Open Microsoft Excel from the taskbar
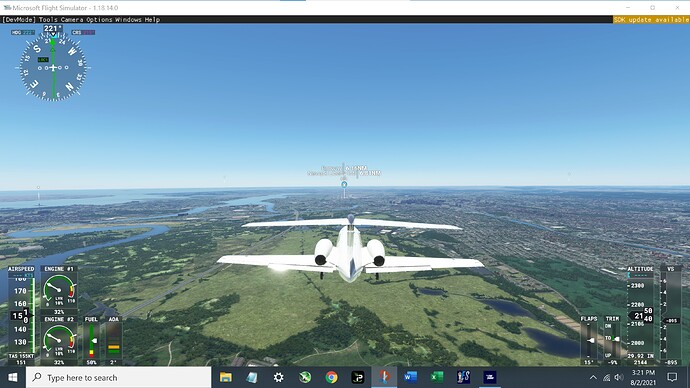Viewport: 690px width, 388px height. (x=437, y=377)
